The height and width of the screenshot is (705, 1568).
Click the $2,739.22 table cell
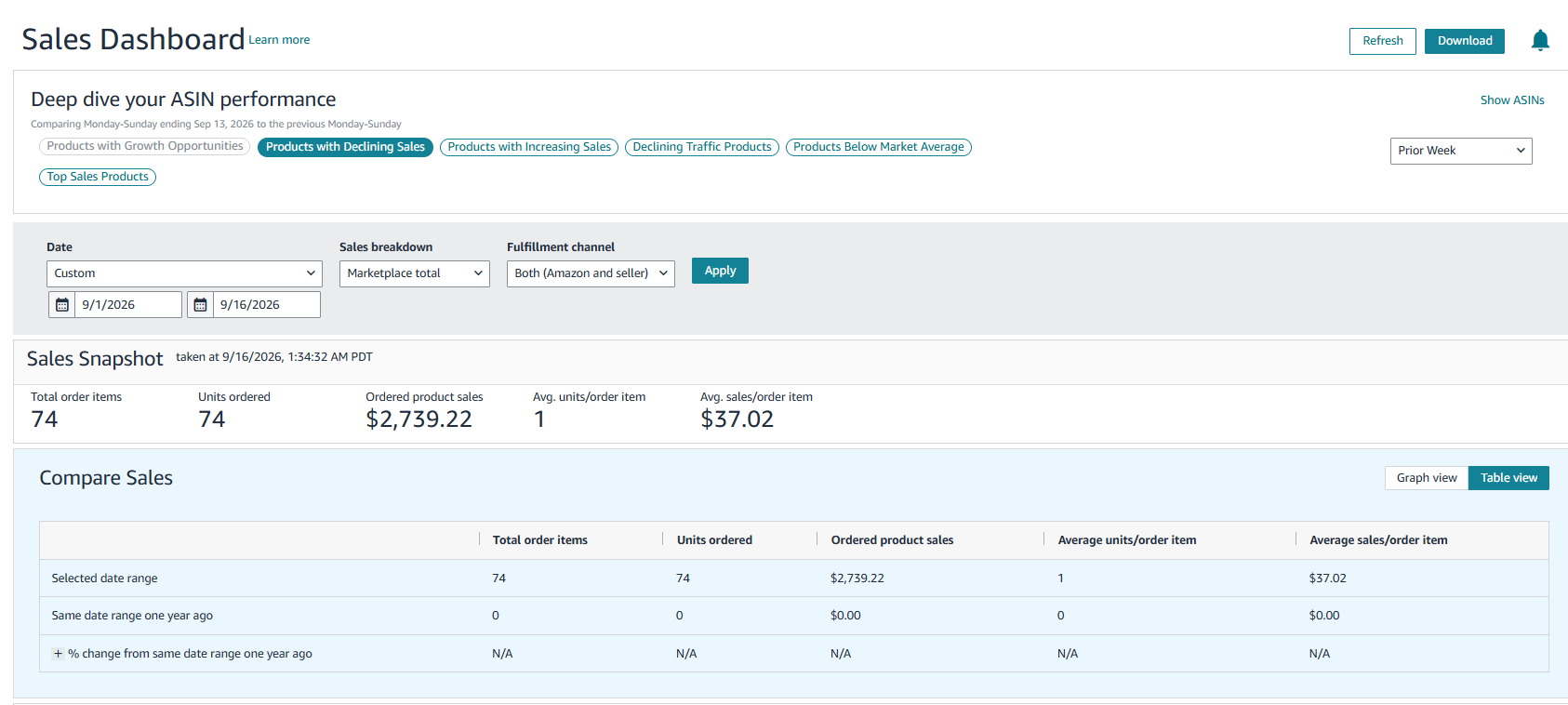(857, 579)
